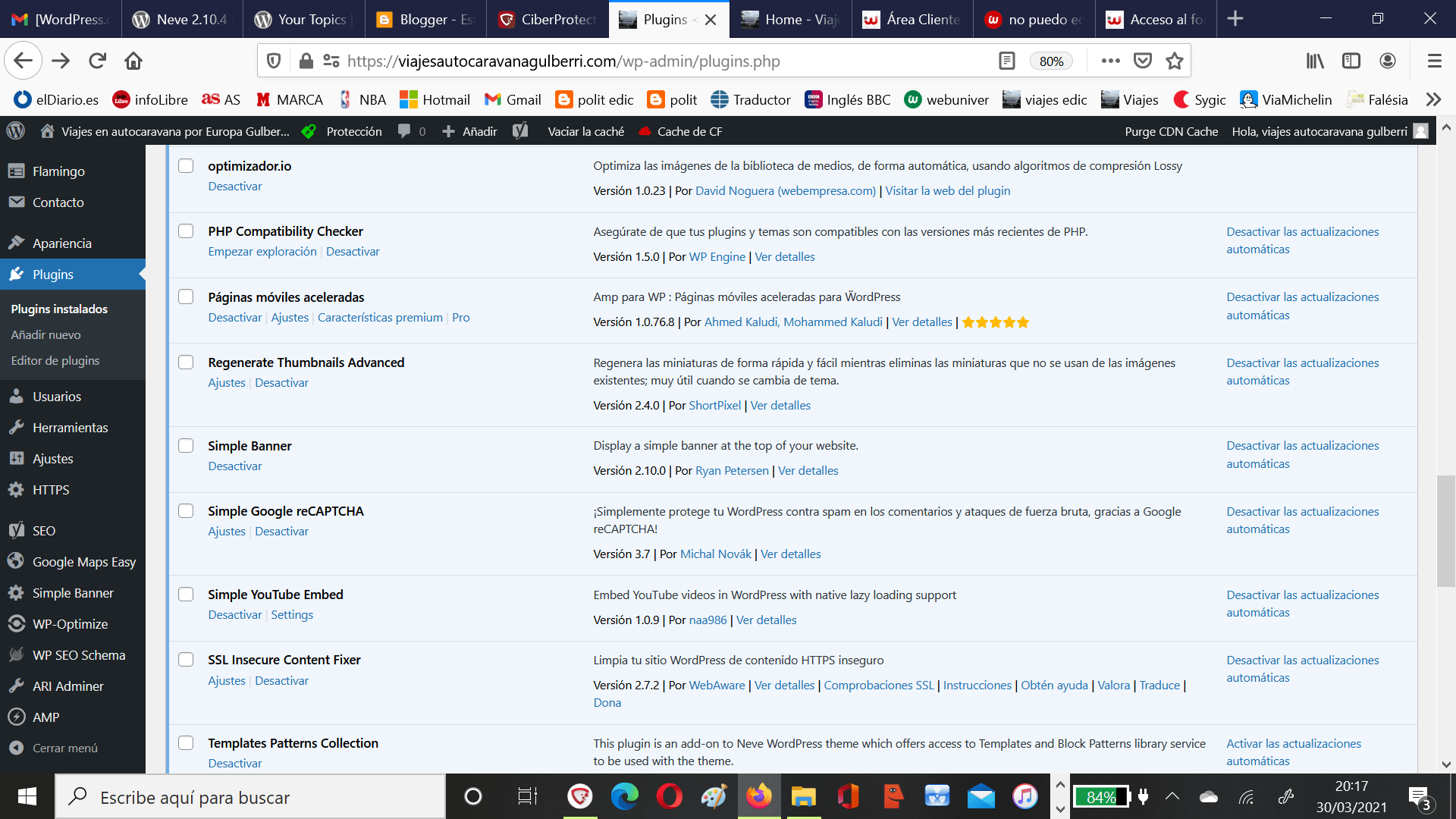
Task: Click Purge CDN Cache in admin bar
Action: coord(1172,131)
